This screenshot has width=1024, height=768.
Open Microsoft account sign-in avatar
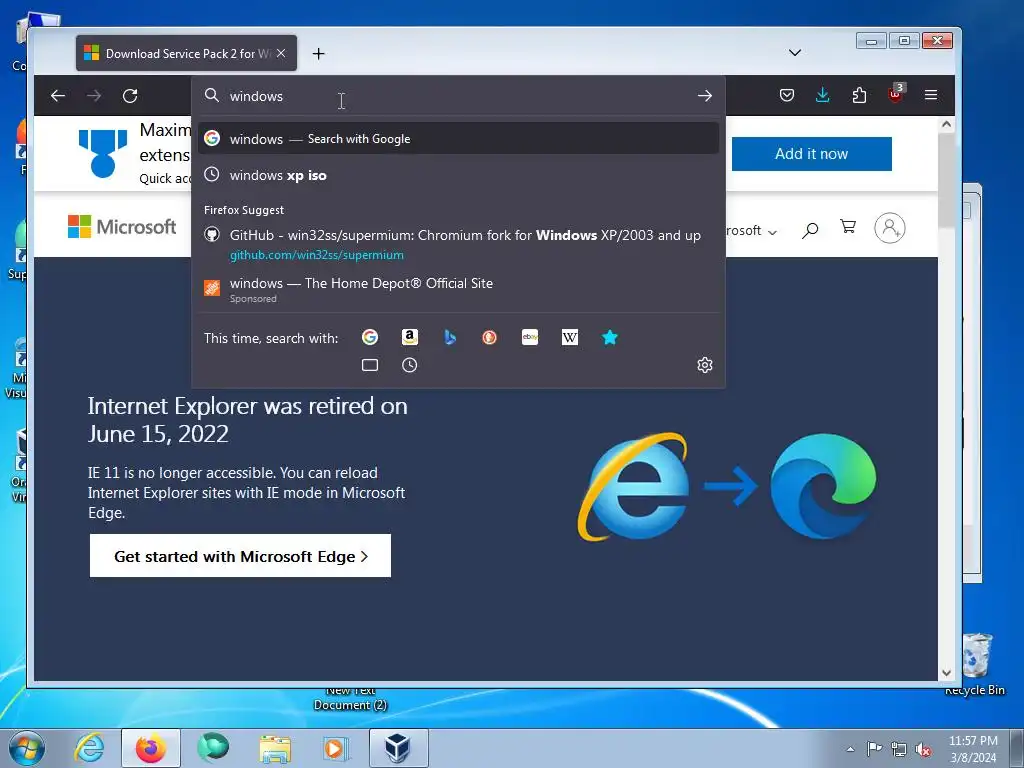[x=889, y=228]
